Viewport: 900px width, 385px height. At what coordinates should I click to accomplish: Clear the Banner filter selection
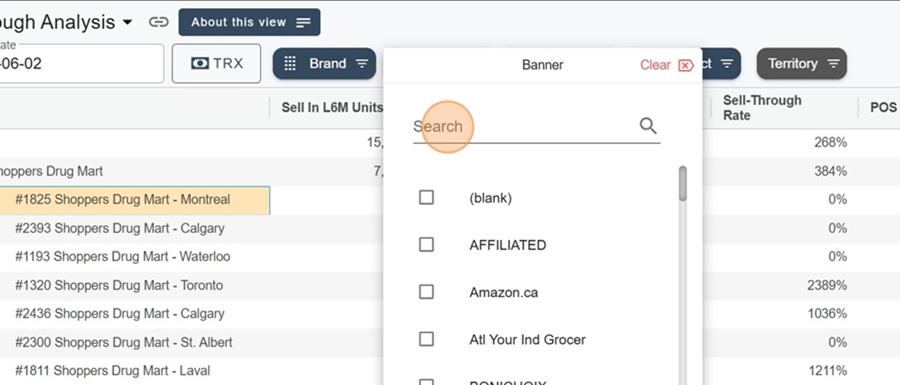tap(667, 65)
